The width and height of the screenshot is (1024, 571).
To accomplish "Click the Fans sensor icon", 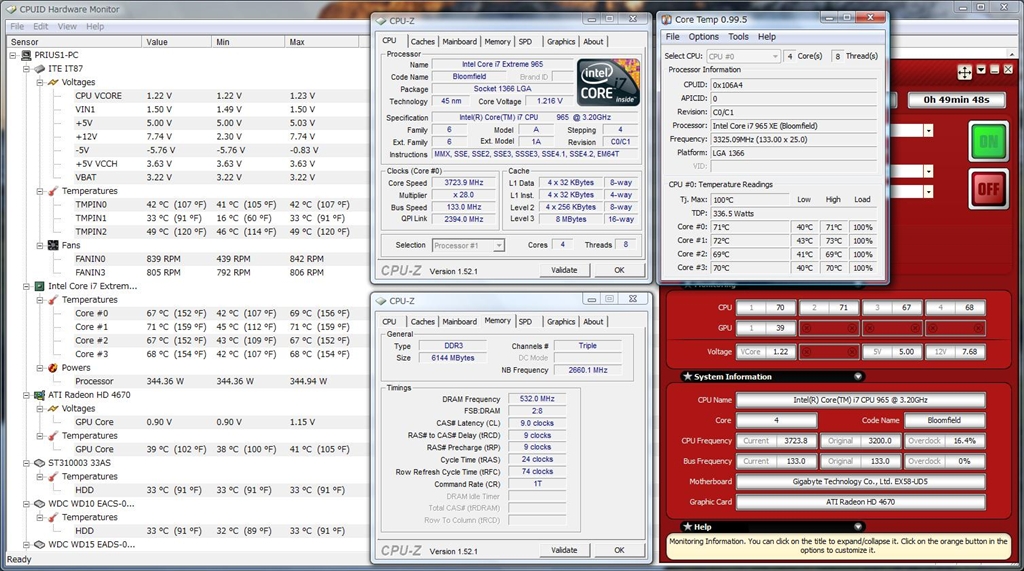I will coord(52,245).
